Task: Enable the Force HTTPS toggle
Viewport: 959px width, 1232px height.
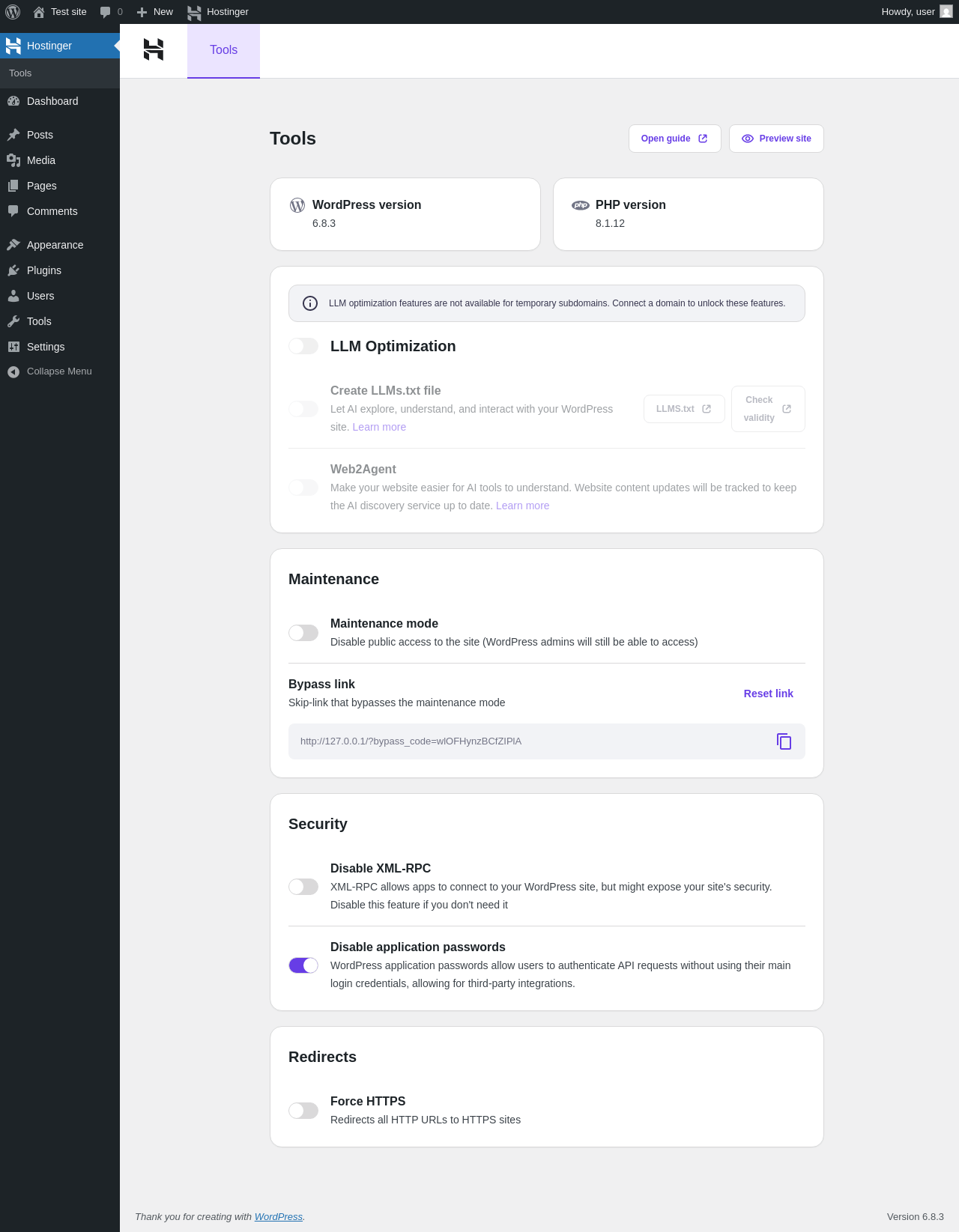Action: pos(303,1111)
